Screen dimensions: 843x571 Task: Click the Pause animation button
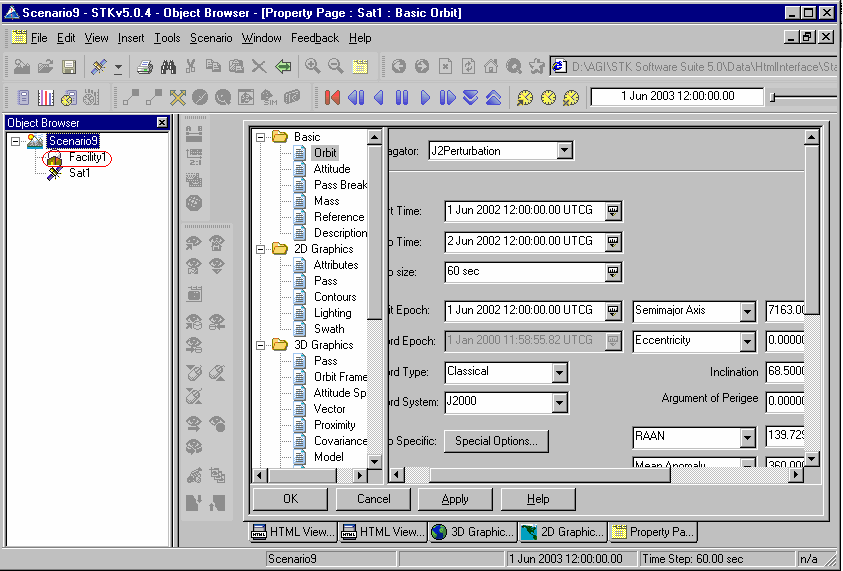402,97
